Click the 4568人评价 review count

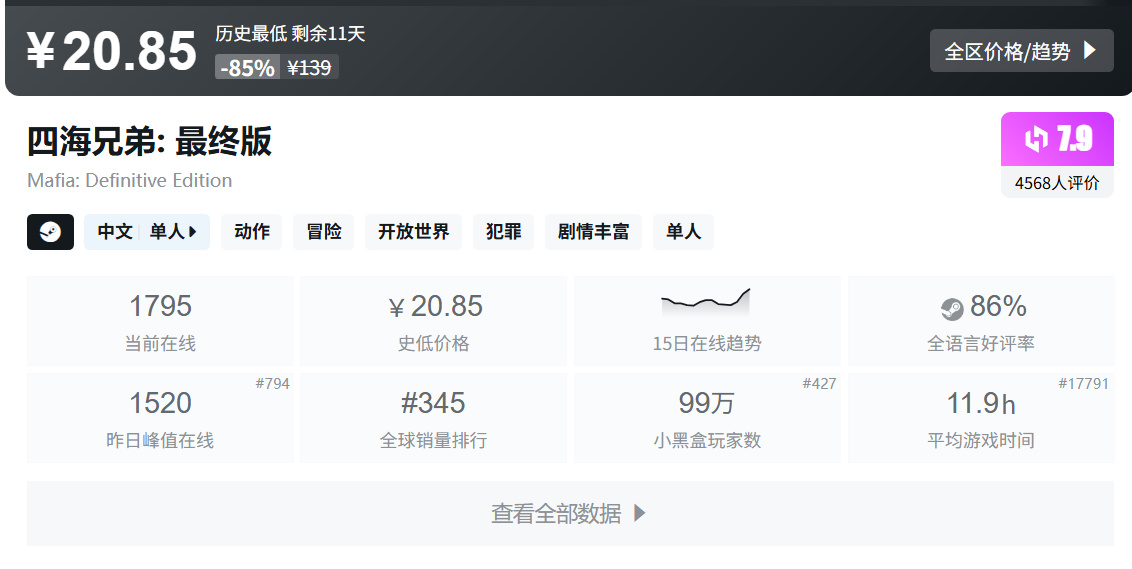[1057, 183]
